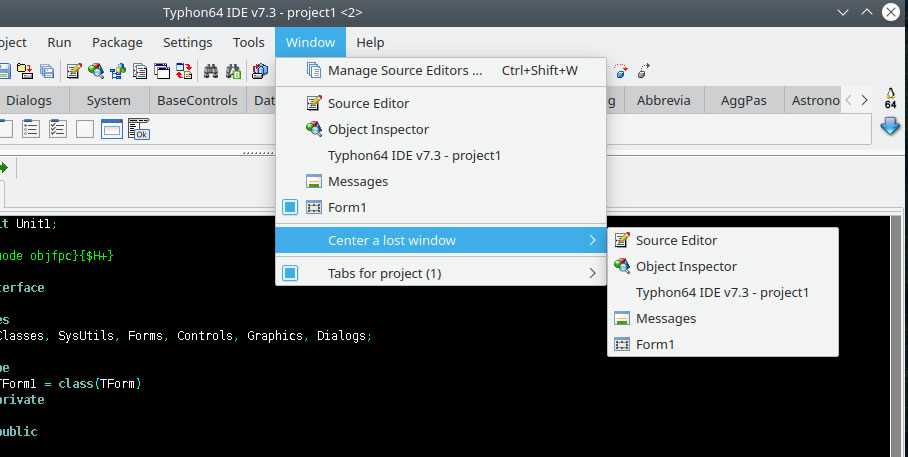Click Messages icon in Window menu
This screenshot has width=908, height=457.
coord(313,181)
